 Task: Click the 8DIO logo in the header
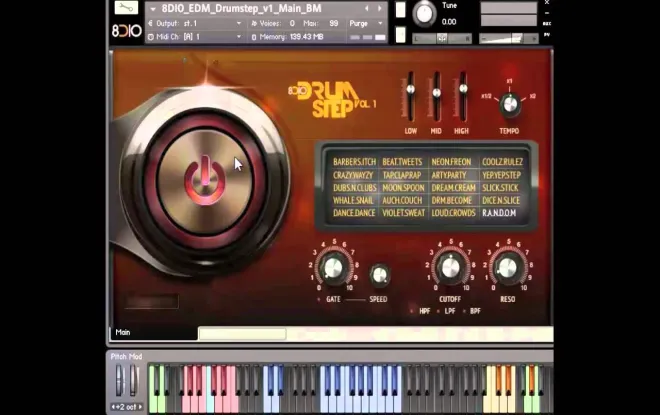tap(127, 31)
